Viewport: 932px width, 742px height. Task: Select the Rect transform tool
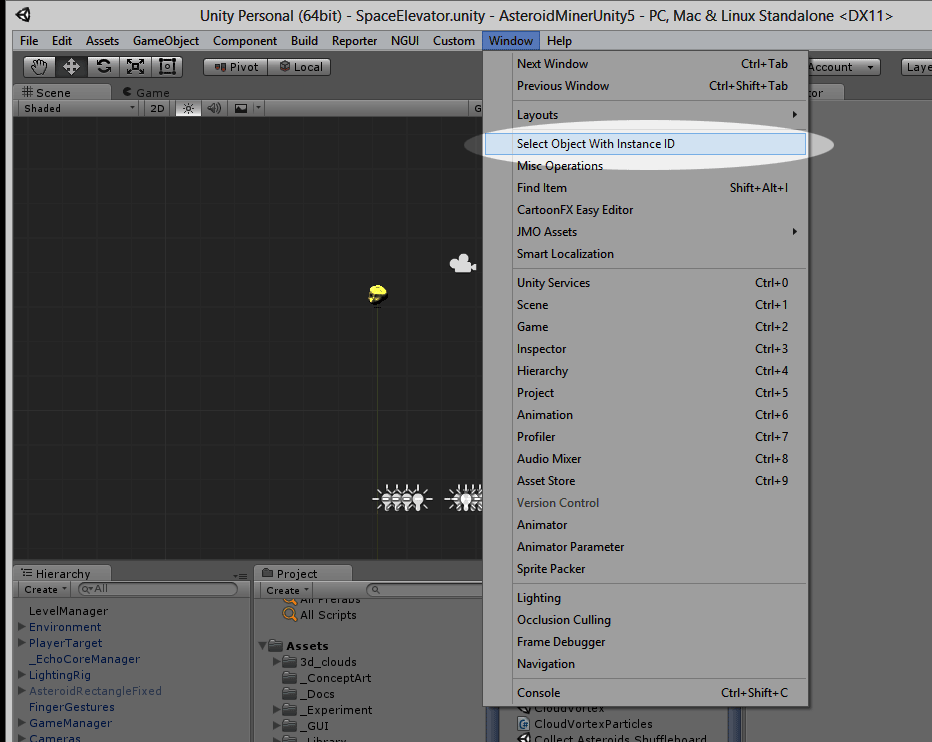[167, 67]
